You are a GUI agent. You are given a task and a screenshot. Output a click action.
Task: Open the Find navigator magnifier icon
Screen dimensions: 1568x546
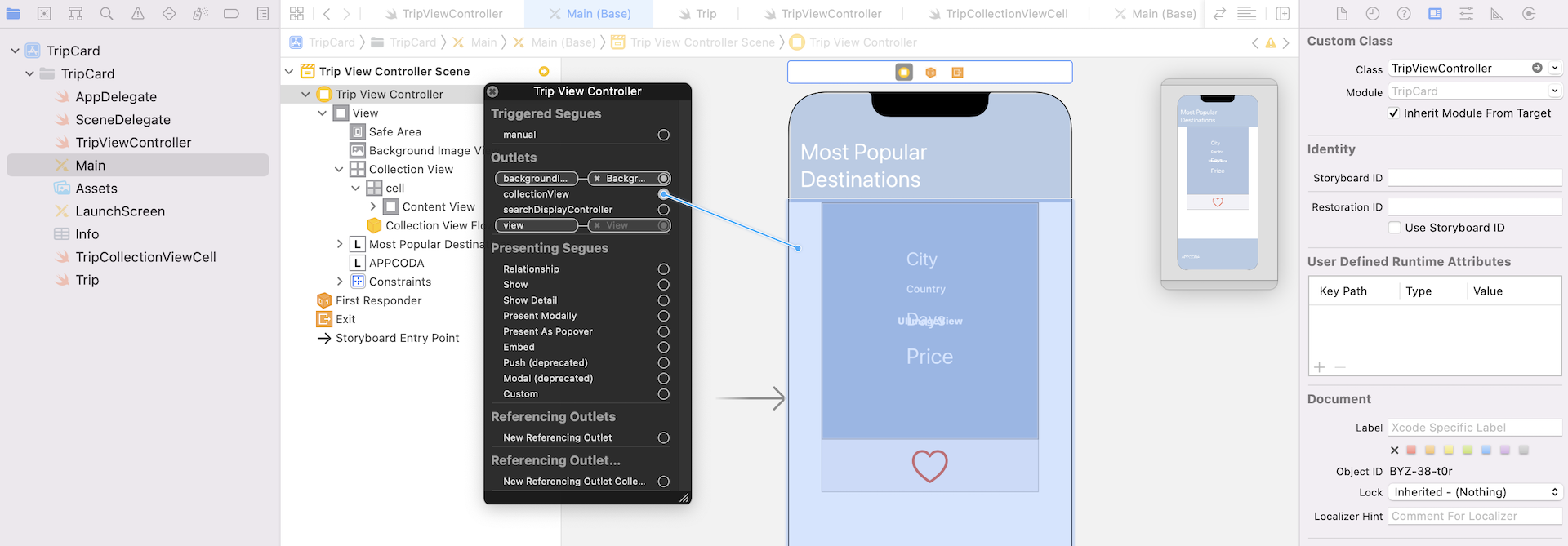(x=106, y=14)
